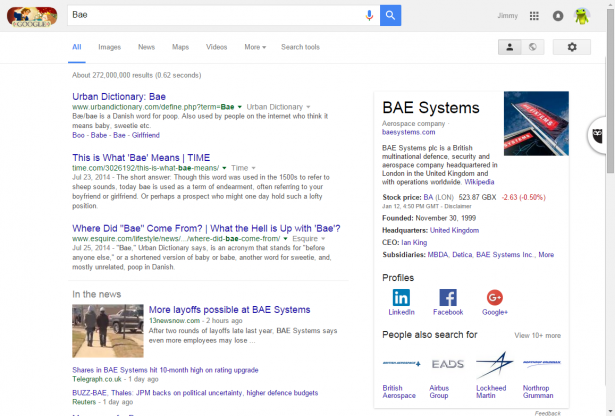This screenshot has width=615, height=416.
Task: Open the settings gear options
Action: (x=571, y=47)
